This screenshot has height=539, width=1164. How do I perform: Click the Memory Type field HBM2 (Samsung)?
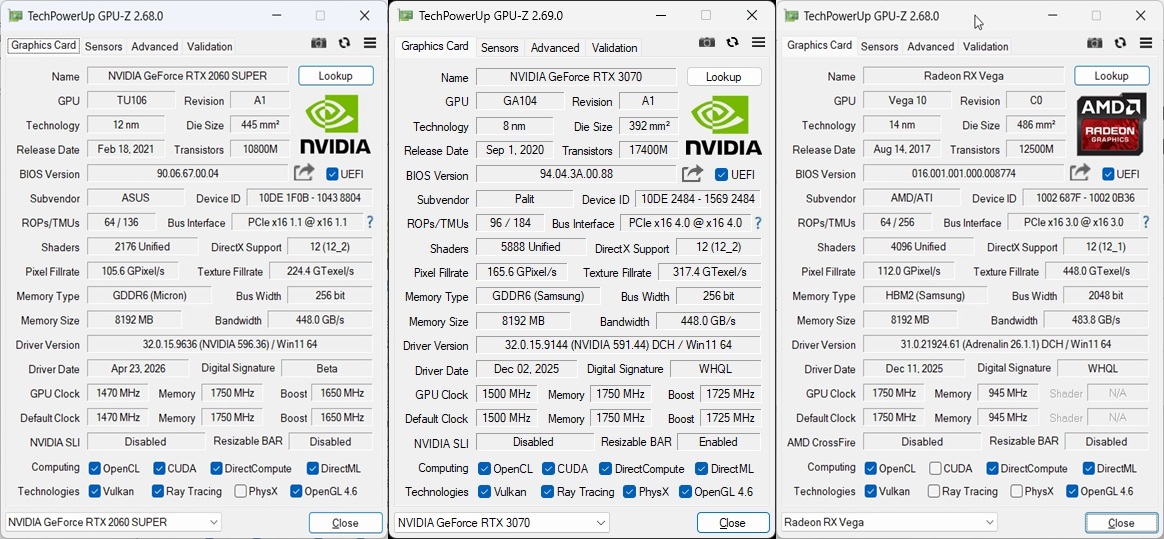pos(925,295)
